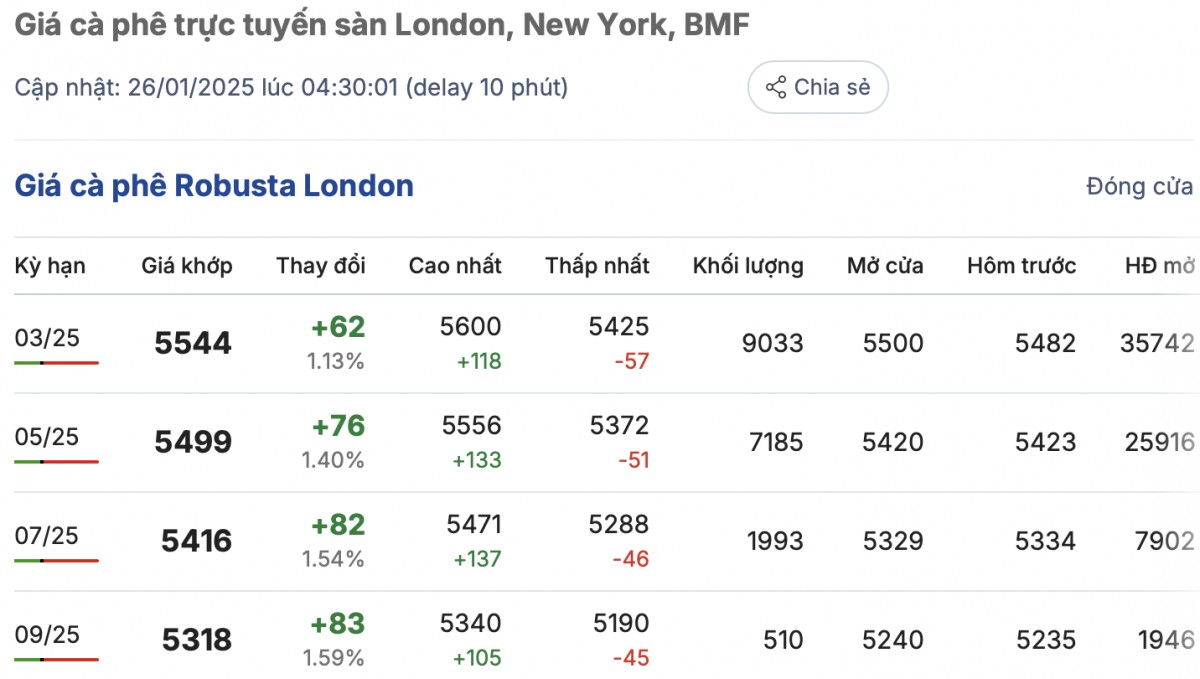Click the Đóng cửa market status label
The width and height of the screenshot is (1200, 679).
(1139, 187)
